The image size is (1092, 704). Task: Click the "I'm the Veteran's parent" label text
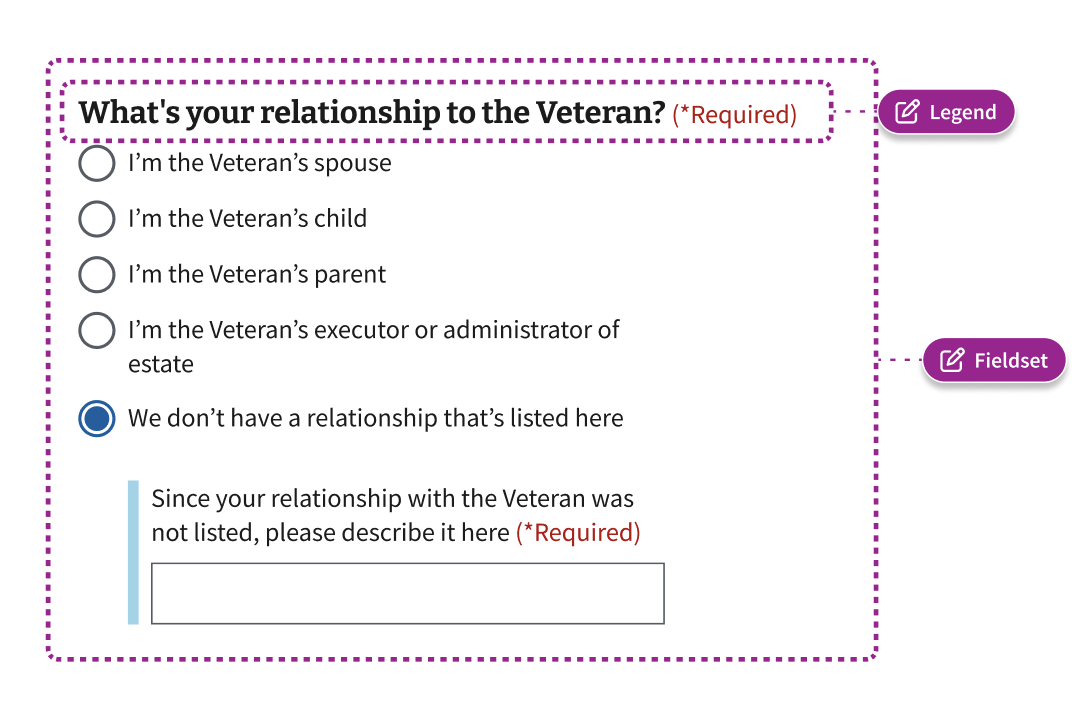pyautogui.click(x=256, y=274)
